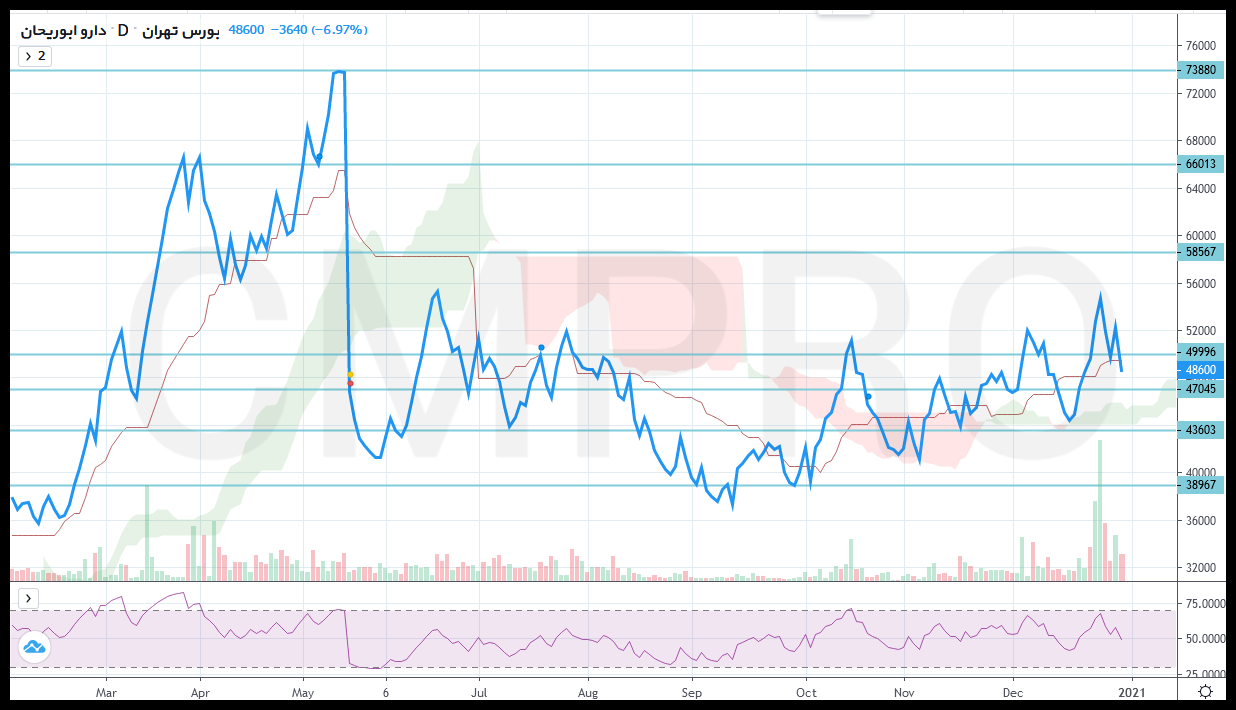Click the Jul label on time axis
Image resolution: width=1236 pixels, height=710 pixels.
(479, 692)
